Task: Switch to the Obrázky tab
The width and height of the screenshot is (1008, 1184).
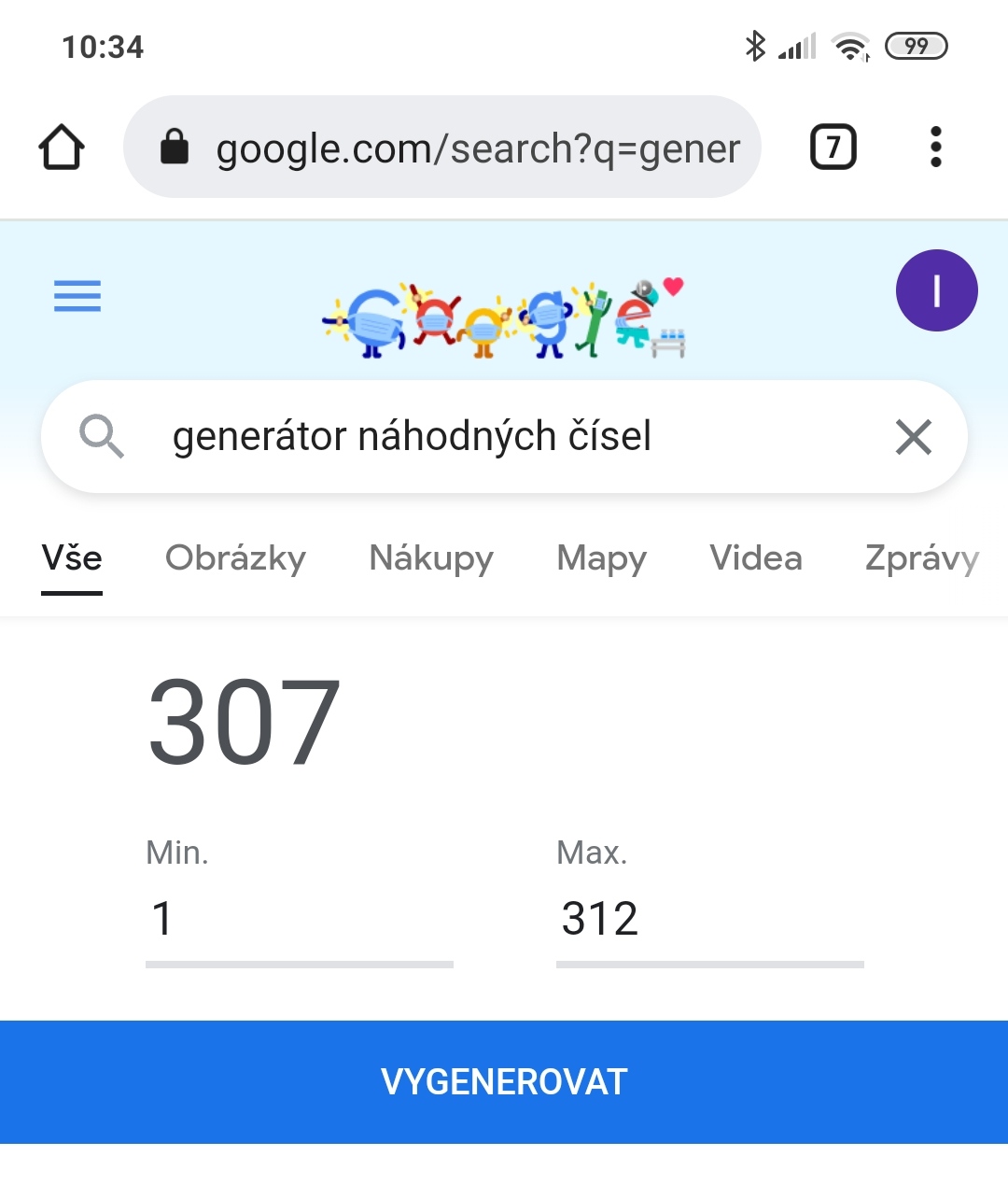Action: point(235,558)
